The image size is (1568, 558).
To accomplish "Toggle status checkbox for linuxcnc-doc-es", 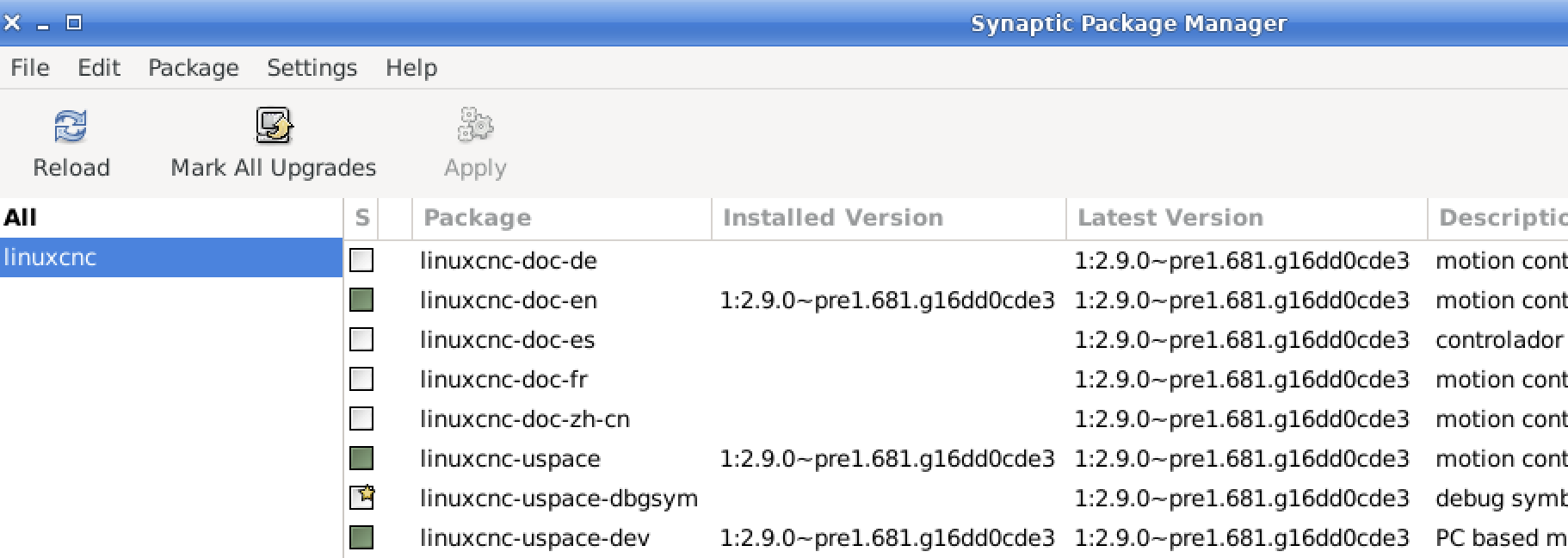I will coord(361,339).
